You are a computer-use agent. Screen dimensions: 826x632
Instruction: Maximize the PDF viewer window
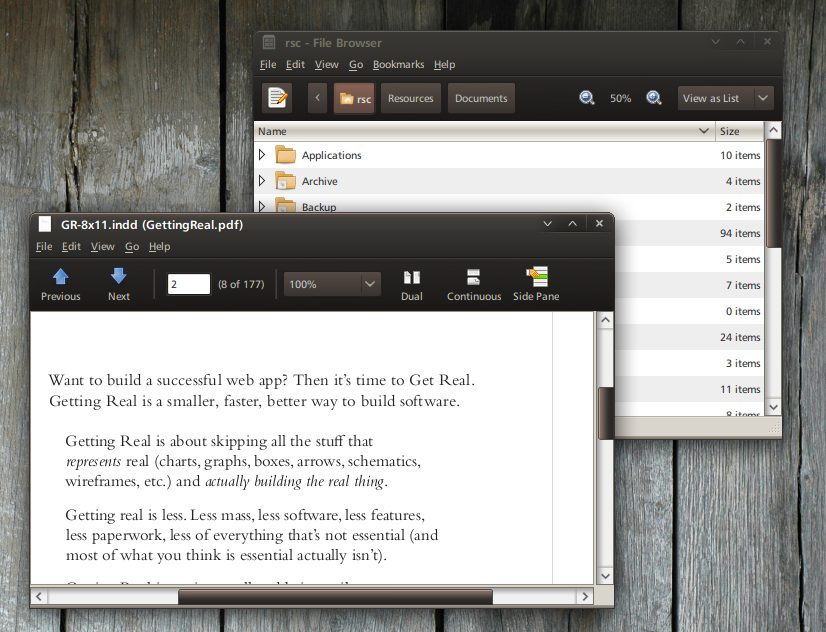point(573,224)
